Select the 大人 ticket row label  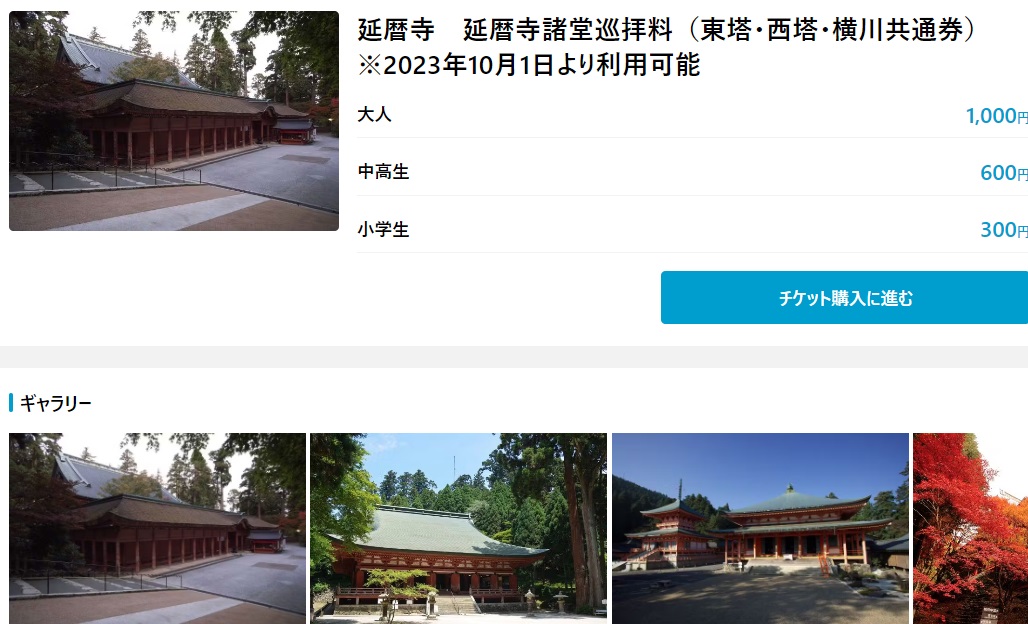click(x=374, y=115)
